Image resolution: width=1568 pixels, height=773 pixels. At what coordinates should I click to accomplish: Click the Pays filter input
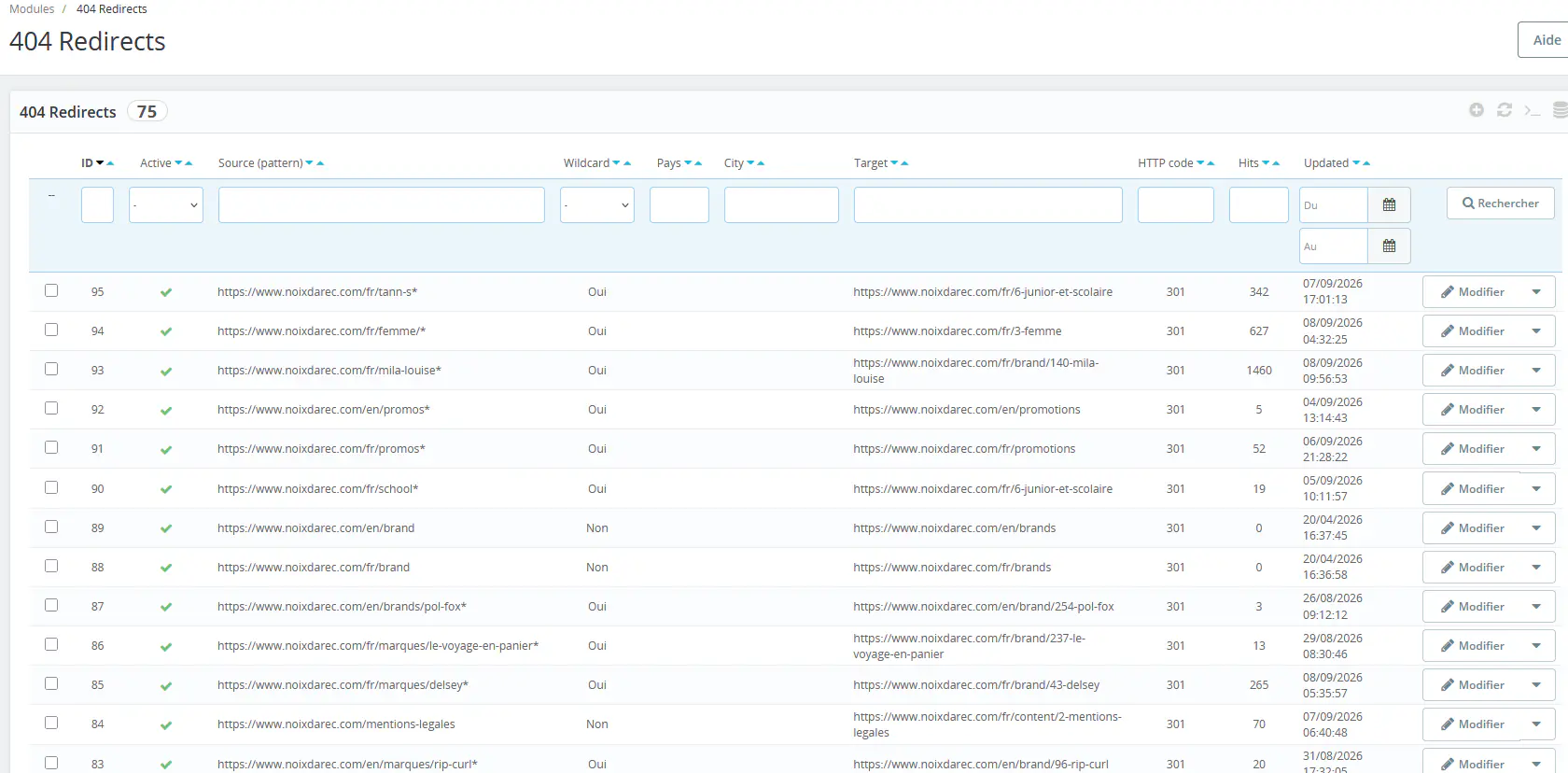[x=679, y=205]
